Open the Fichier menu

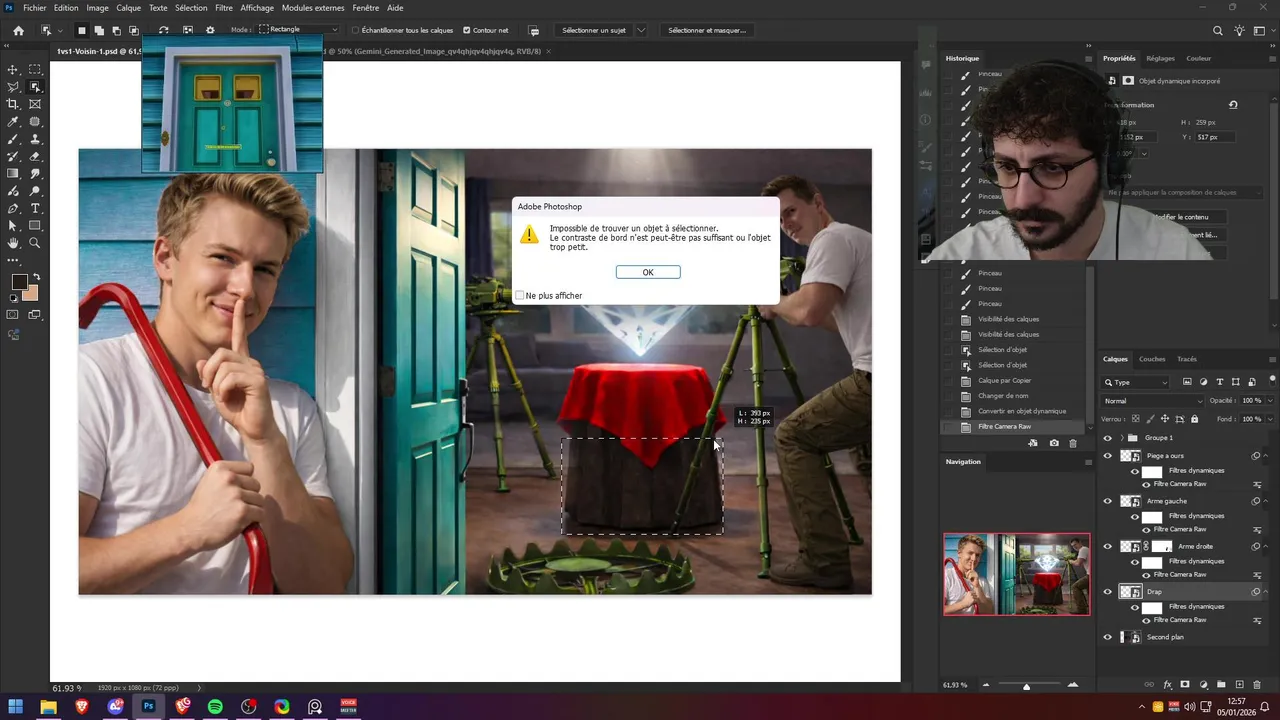35,8
